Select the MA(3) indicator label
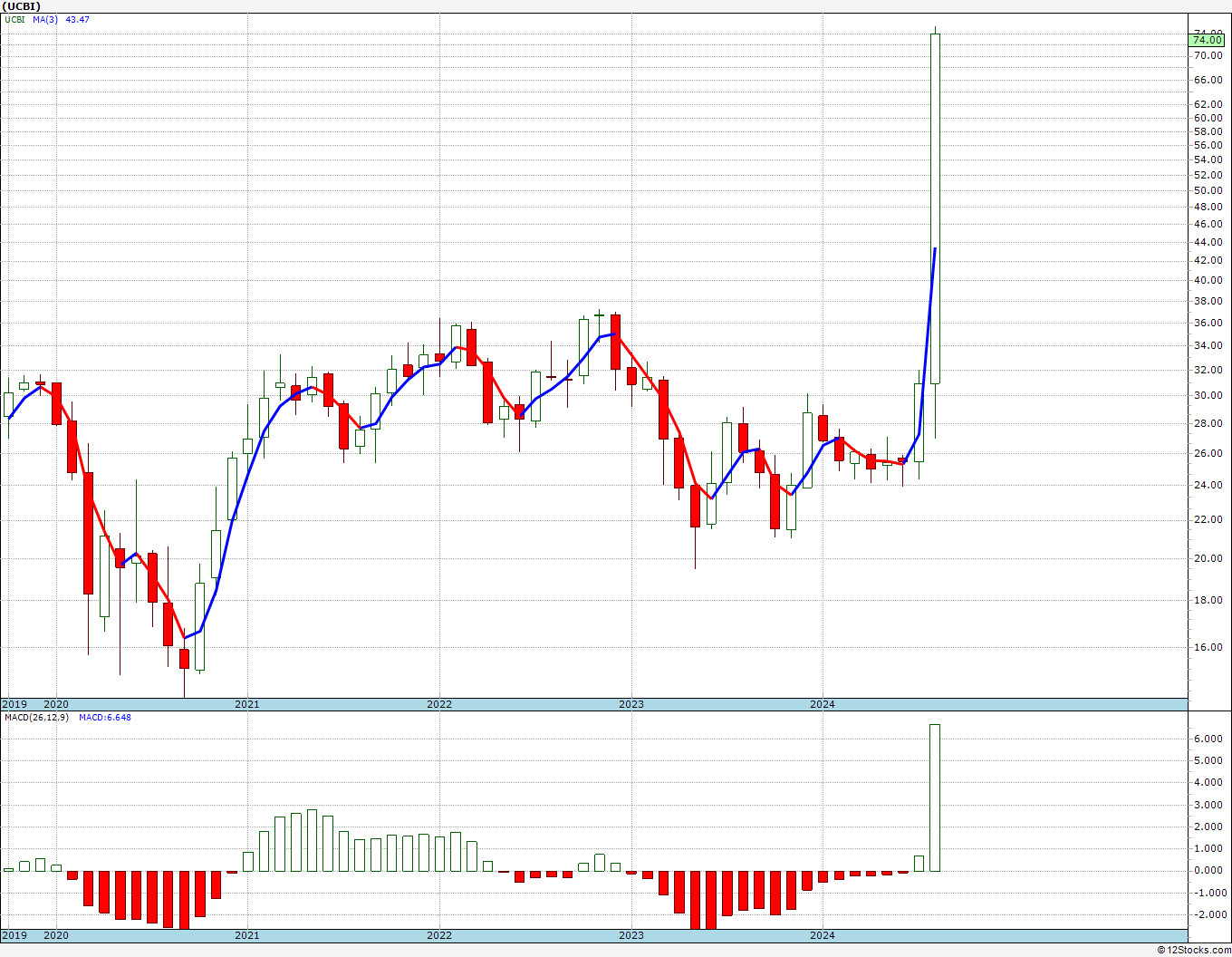Screen dimensions: 1232x957 [45, 19]
